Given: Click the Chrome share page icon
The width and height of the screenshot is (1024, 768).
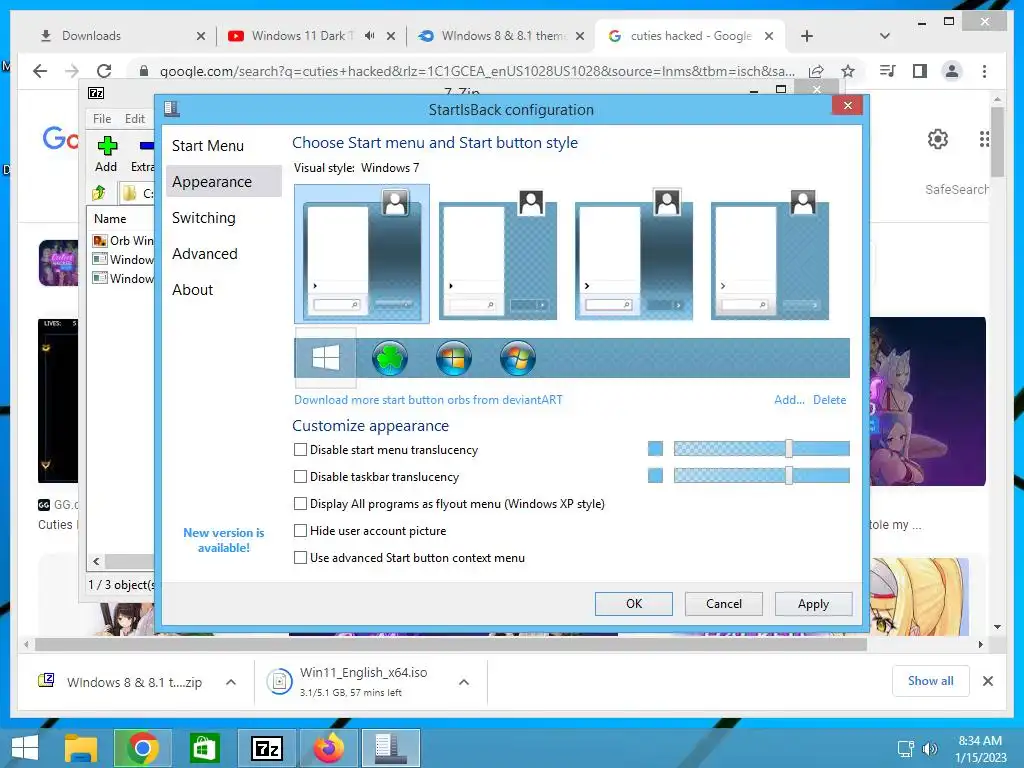Looking at the screenshot, I should [x=816, y=71].
